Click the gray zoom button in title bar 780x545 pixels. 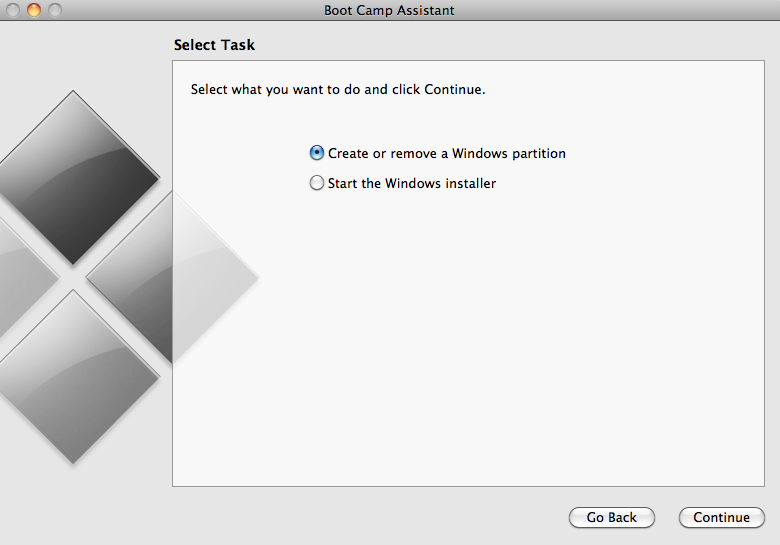coord(54,10)
